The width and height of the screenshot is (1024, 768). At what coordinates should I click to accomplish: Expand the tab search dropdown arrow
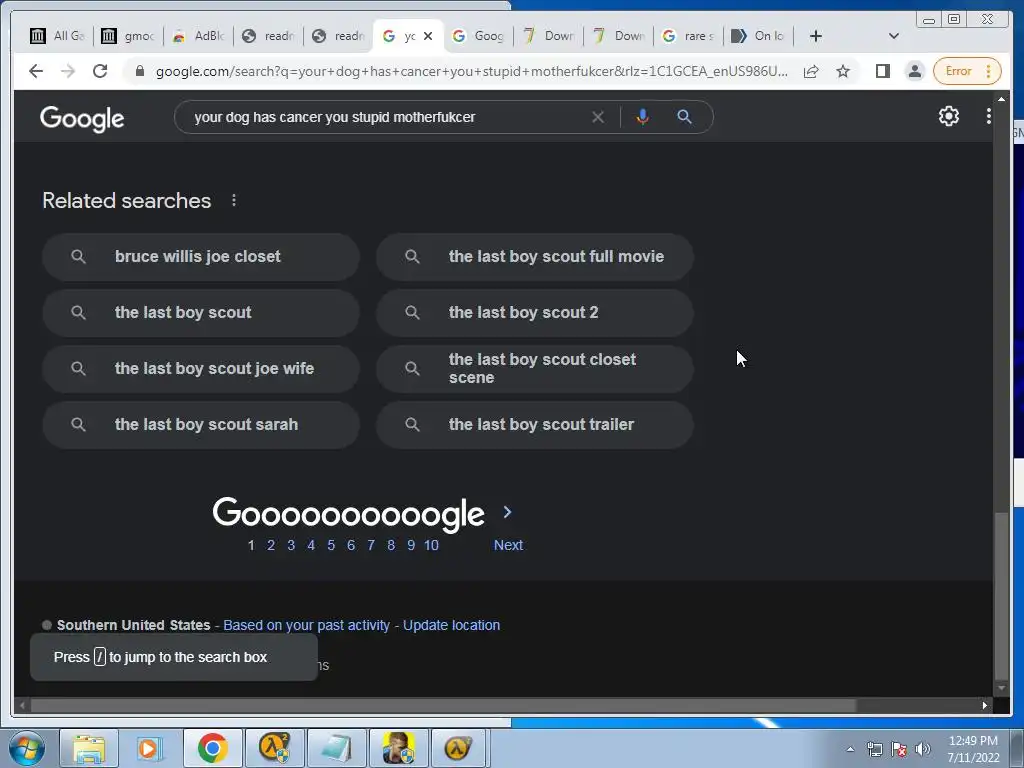894,36
